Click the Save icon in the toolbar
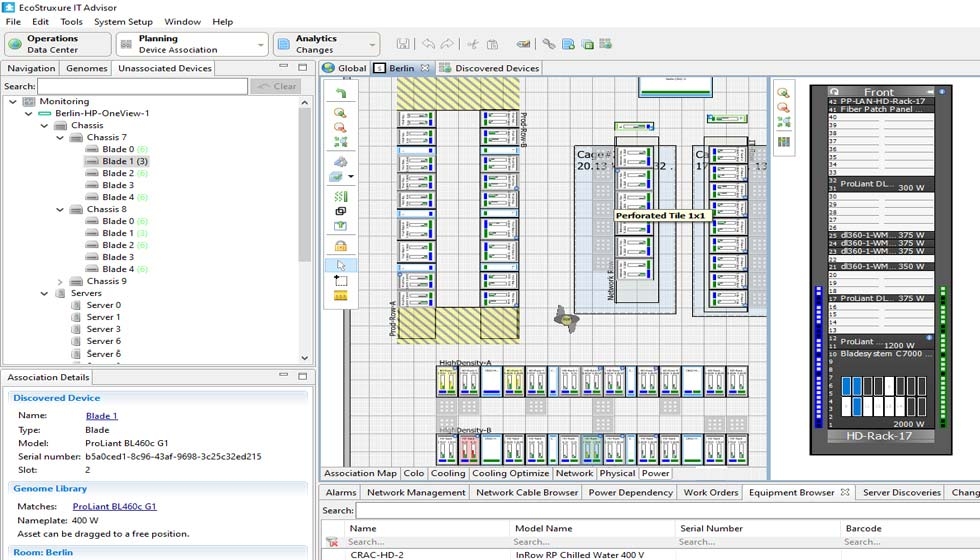The height and width of the screenshot is (560, 980). [x=403, y=44]
